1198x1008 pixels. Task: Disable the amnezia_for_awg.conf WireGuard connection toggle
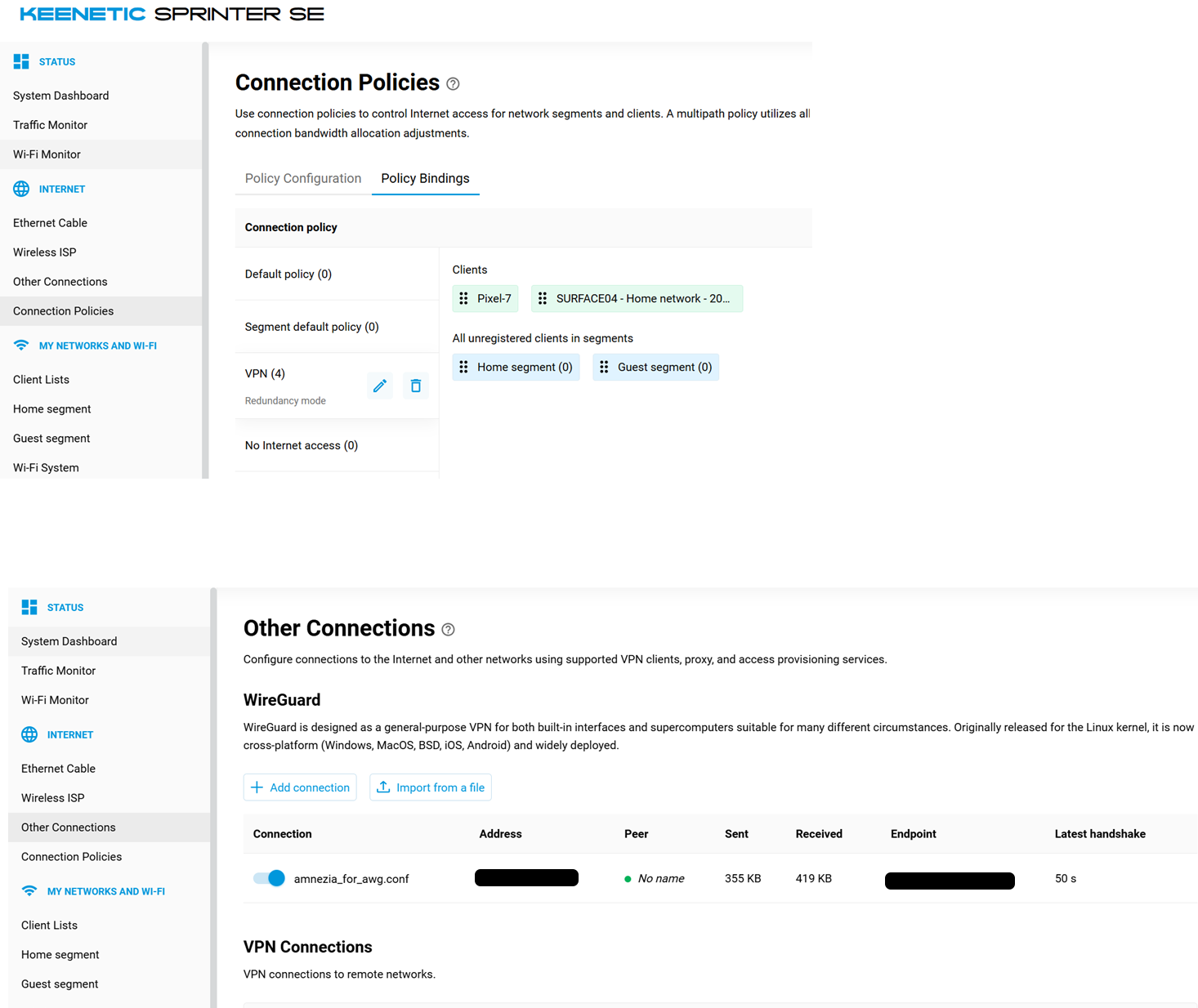coord(269,878)
